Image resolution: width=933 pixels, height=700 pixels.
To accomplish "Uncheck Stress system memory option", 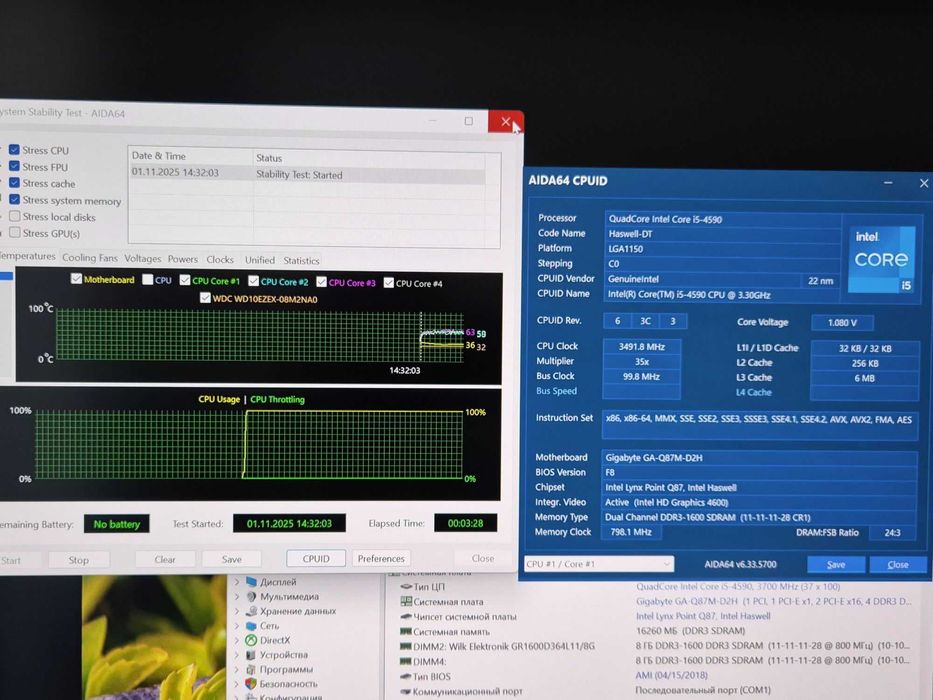I will point(14,199).
